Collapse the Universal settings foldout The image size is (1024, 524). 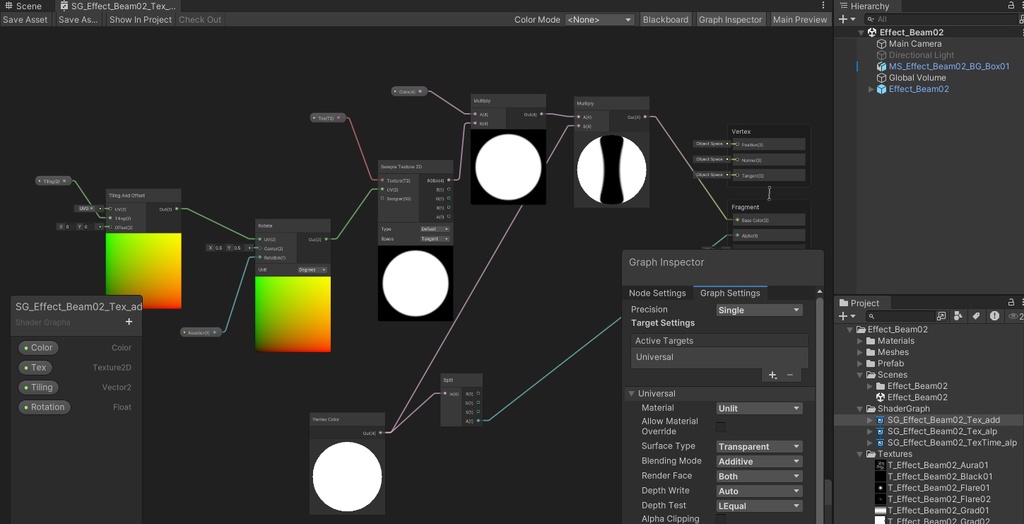coord(632,394)
